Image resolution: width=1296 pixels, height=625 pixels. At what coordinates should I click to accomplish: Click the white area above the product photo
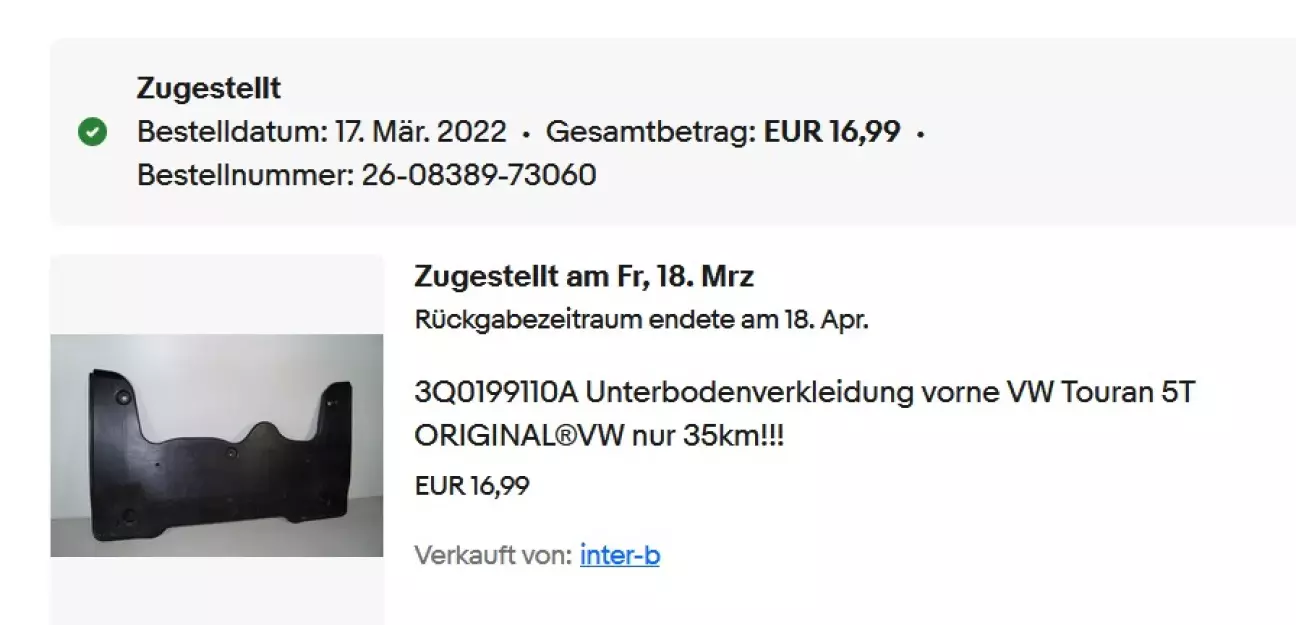pos(217,294)
